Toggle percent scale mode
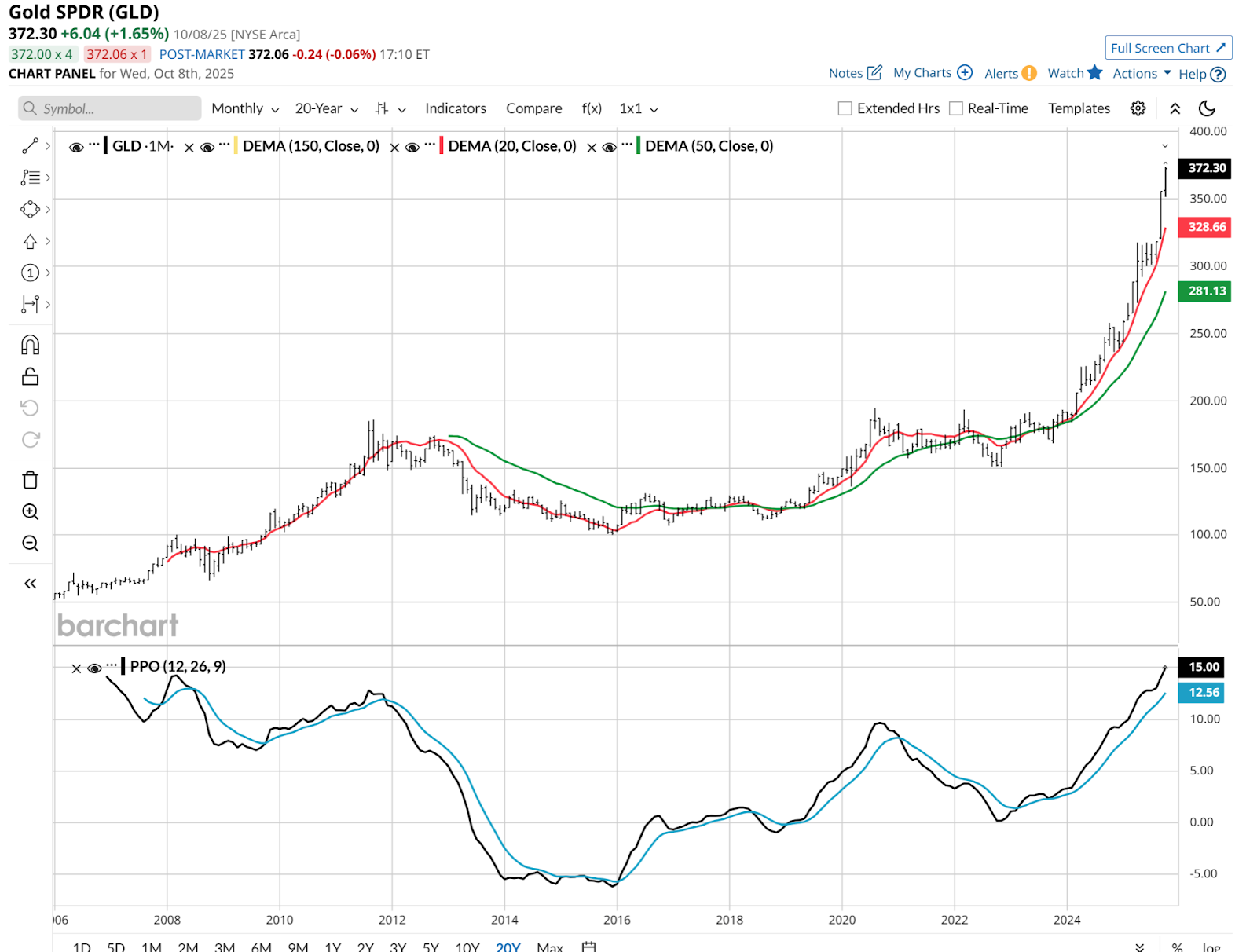 1177,947
